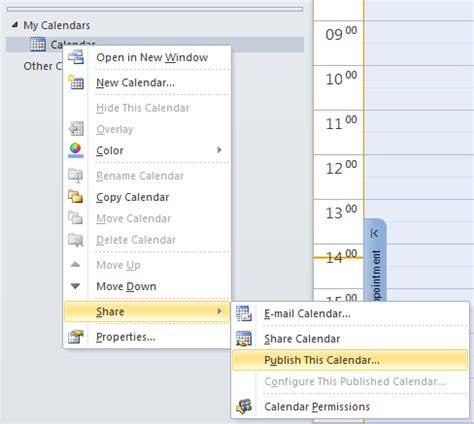Click the New Calendar icon
Viewport: 474px width, 424px height.
(x=76, y=82)
